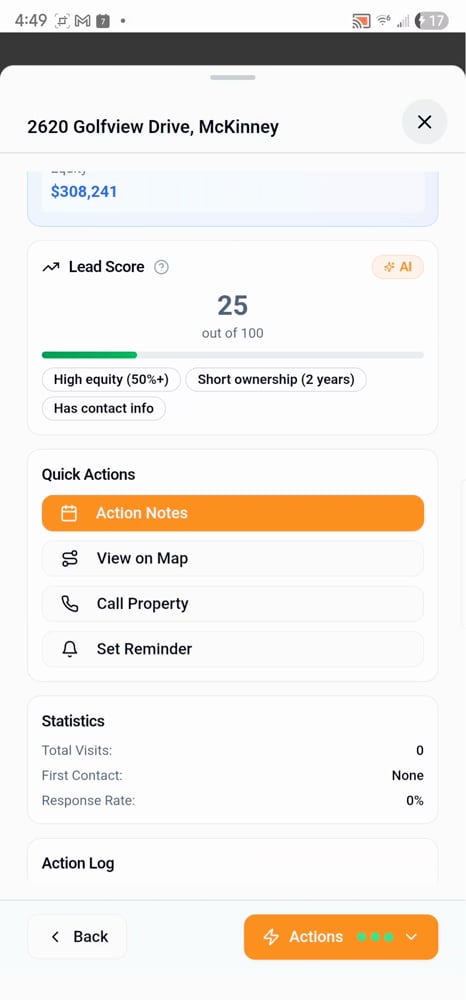The image size is (466, 1000).
Task: Click the calendar icon in Action Notes
Action: [69, 513]
